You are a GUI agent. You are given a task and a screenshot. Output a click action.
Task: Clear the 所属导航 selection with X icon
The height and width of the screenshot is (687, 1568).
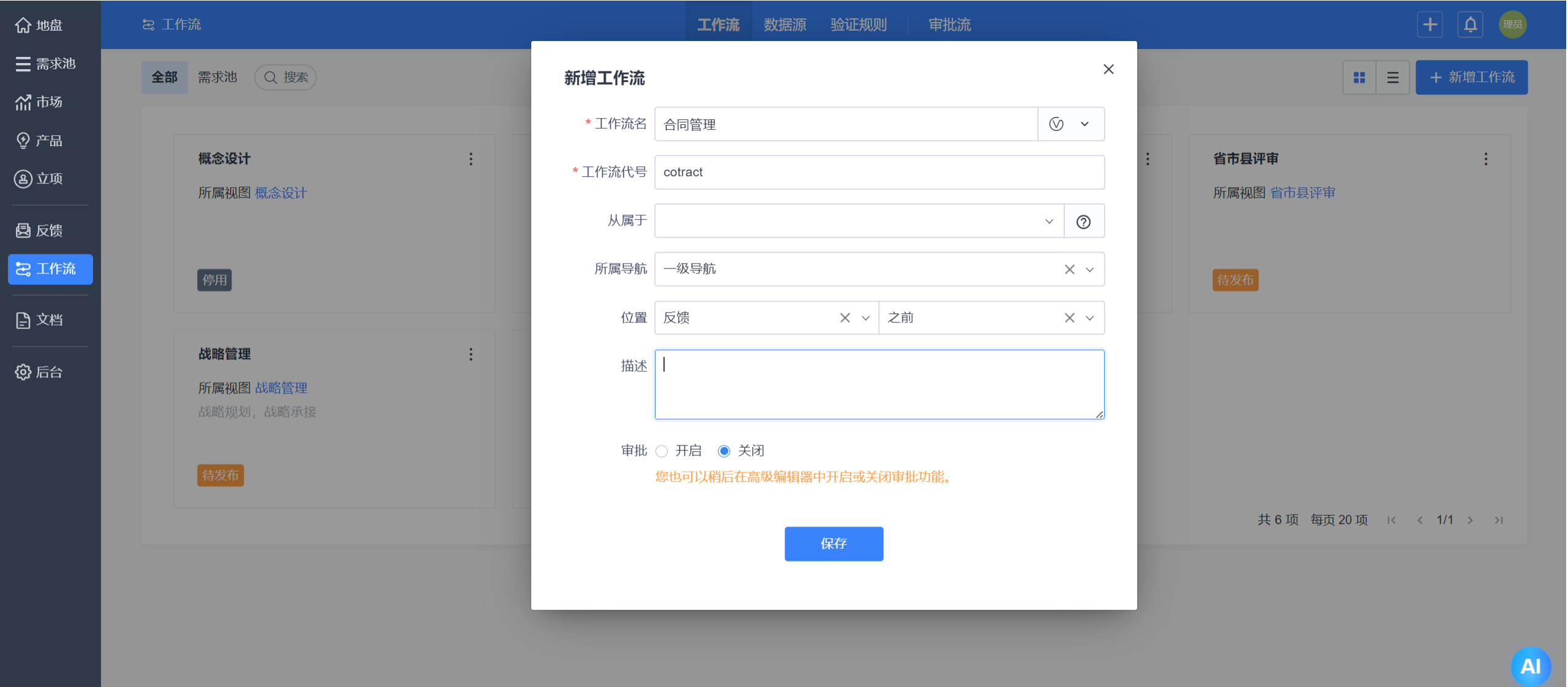(x=1069, y=269)
